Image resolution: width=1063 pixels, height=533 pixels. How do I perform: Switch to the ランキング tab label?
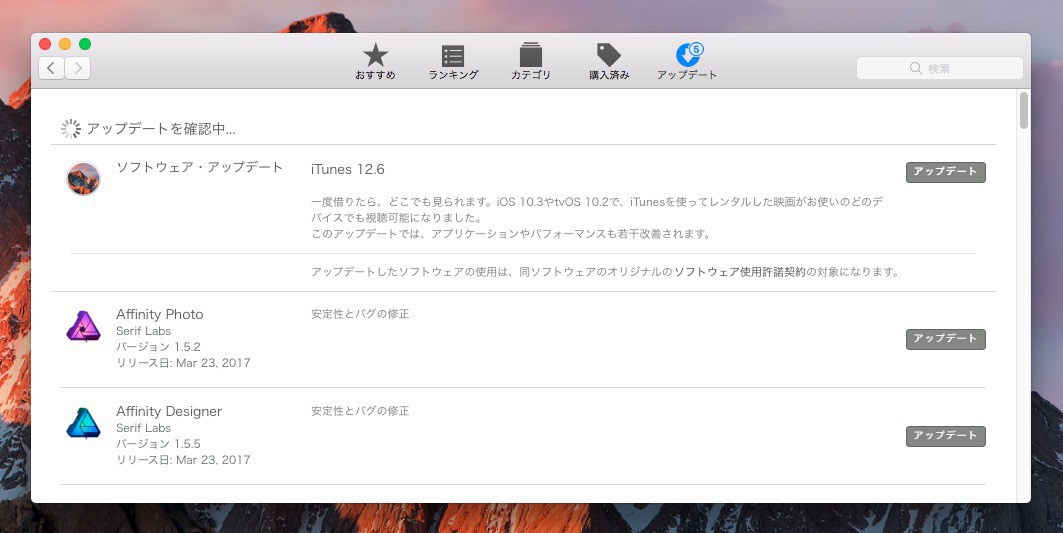[454, 75]
